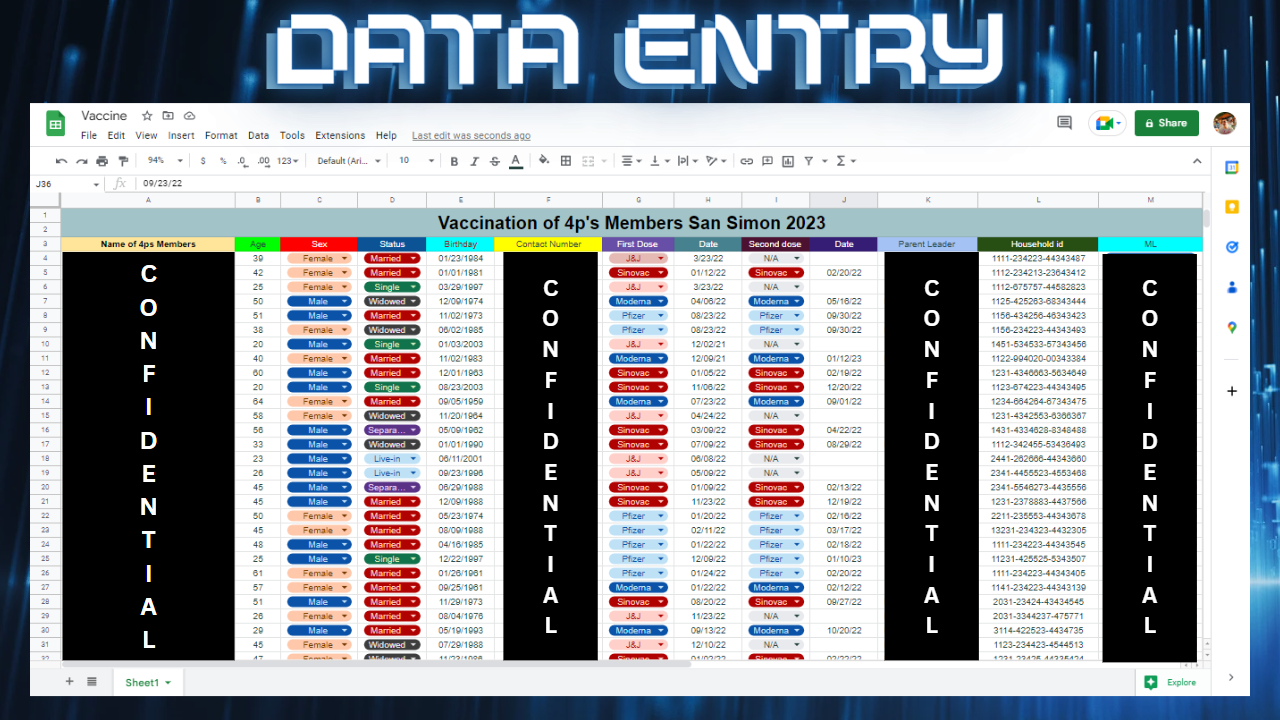Open the zoom 94% dropdown
The image size is (1280, 720).
pyautogui.click(x=166, y=161)
